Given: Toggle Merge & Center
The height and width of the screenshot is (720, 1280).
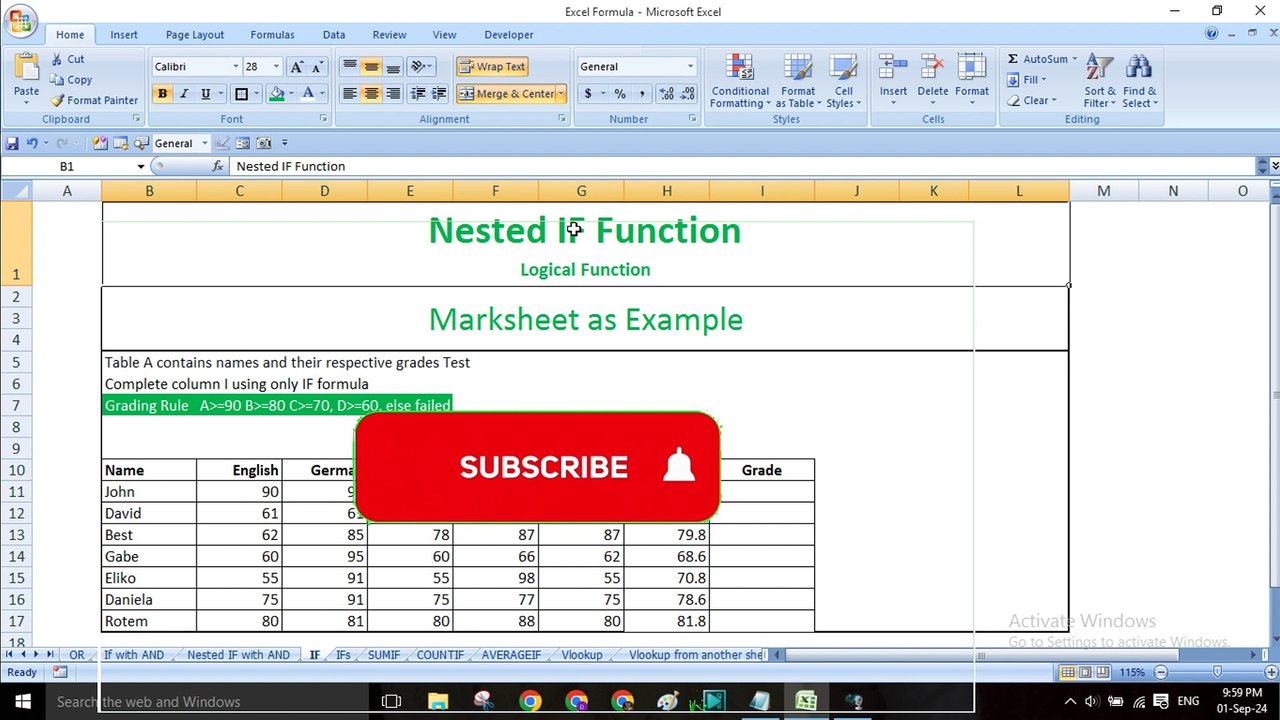Looking at the screenshot, I should coord(507,94).
